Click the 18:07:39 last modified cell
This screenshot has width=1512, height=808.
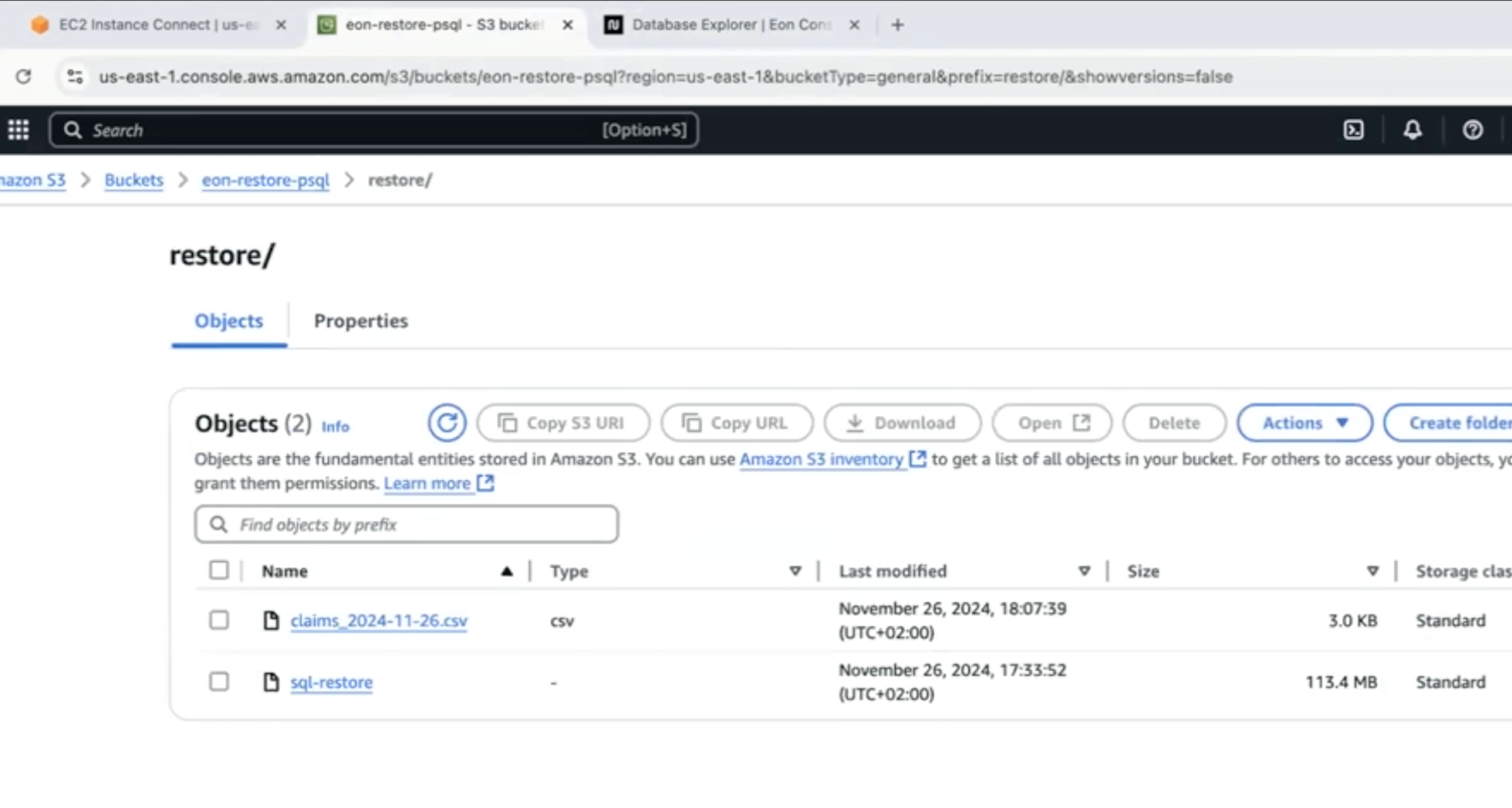pyautogui.click(x=953, y=620)
